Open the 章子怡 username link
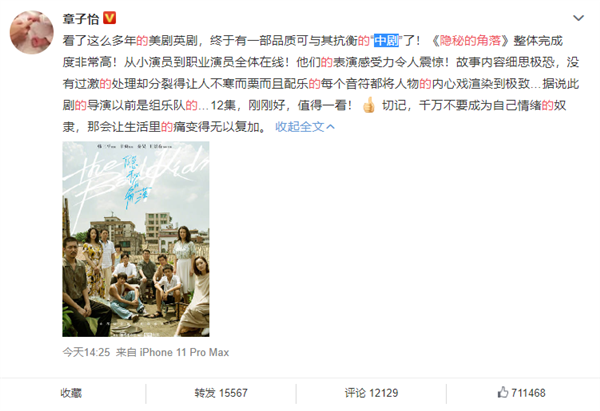The height and width of the screenshot is (411, 600). coord(81,18)
